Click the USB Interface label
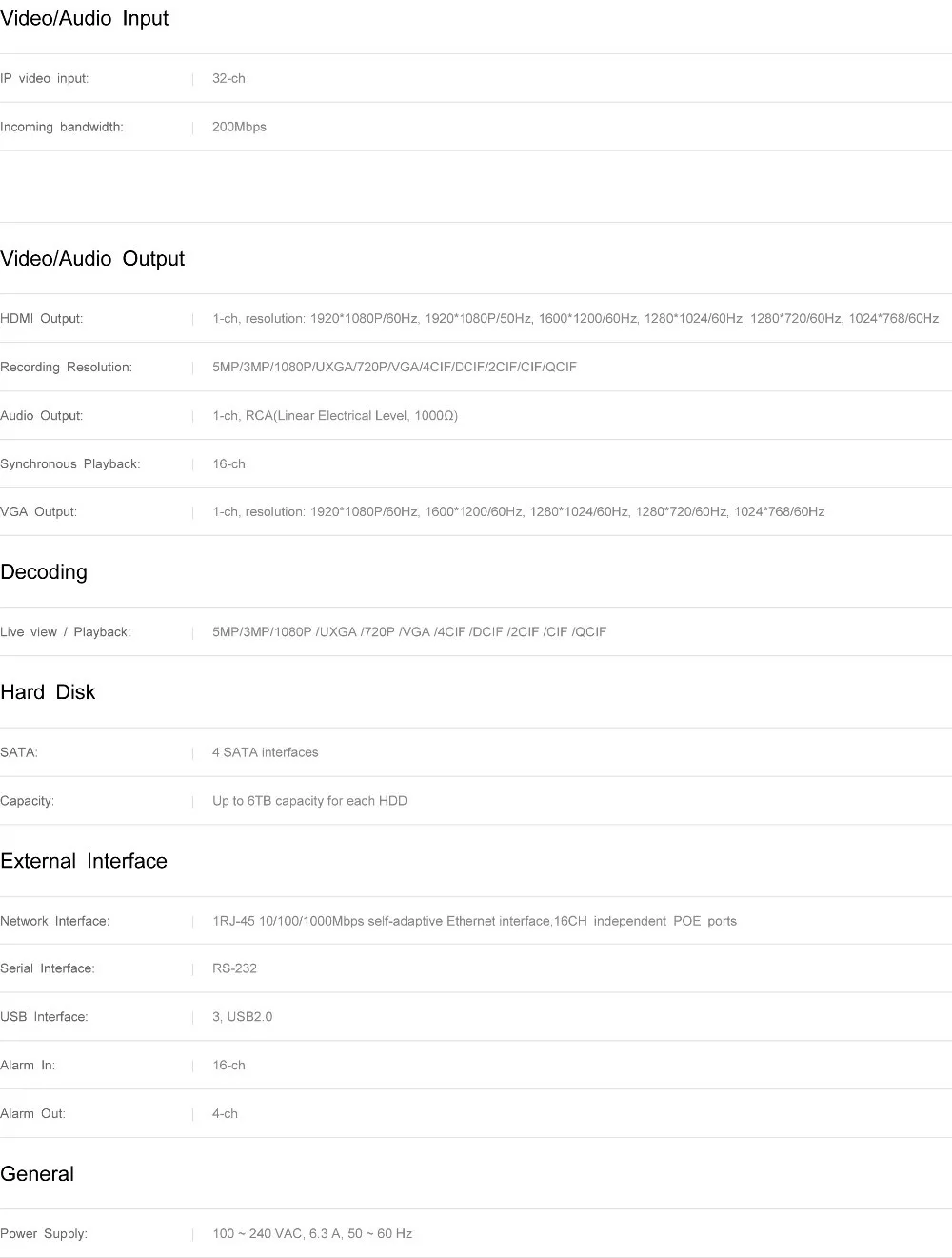Image resolution: width=952 pixels, height=1258 pixels. (x=45, y=1017)
